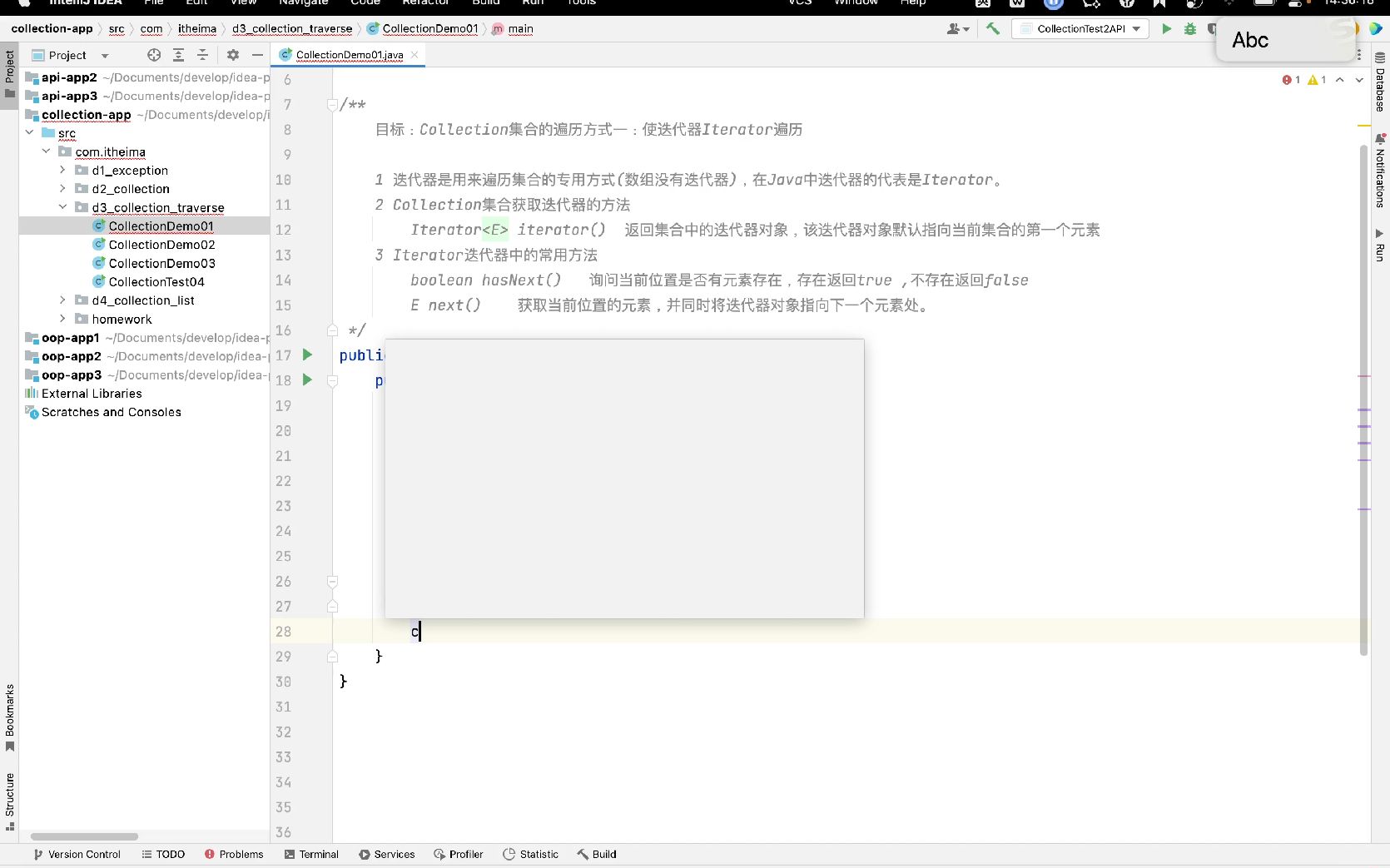
Task: Click the run gutter icon on line 18
Action: [307, 379]
